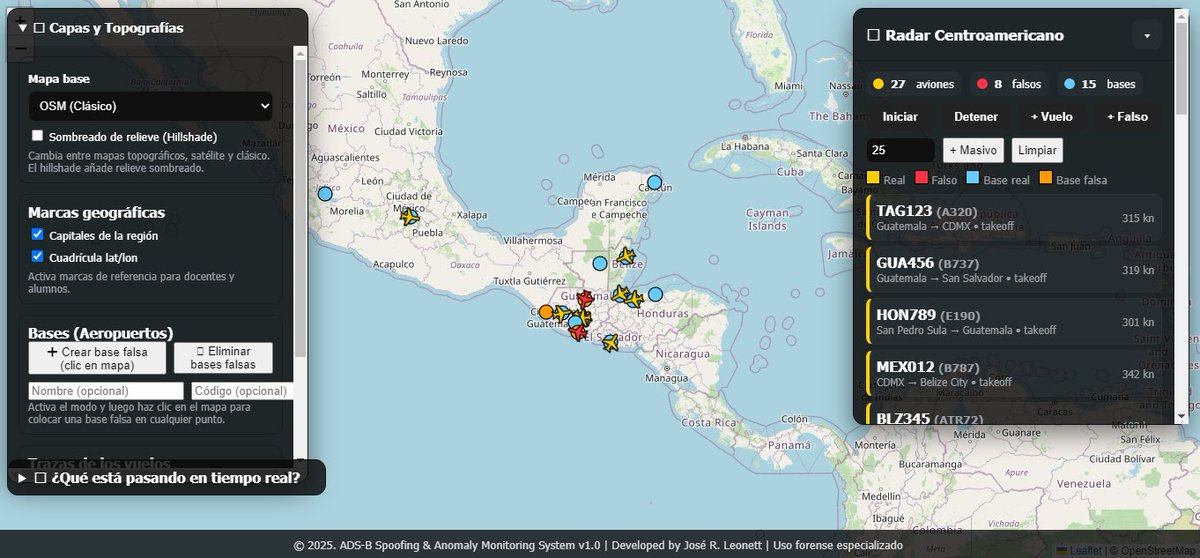Screen dimensions: 1200x558
Task: Click the yellow airplane near El Salvador coast
Action: point(610,343)
